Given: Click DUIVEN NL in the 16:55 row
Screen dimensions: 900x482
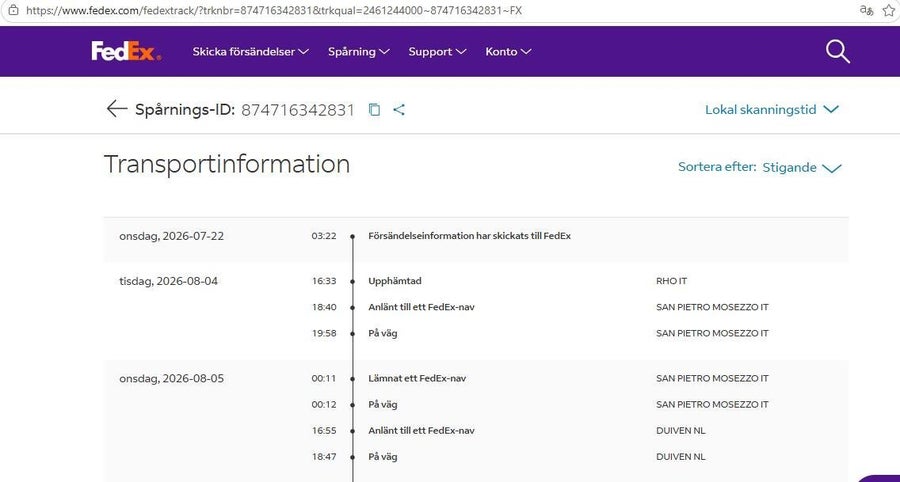Looking at the screenshot, I should (681, 430).
